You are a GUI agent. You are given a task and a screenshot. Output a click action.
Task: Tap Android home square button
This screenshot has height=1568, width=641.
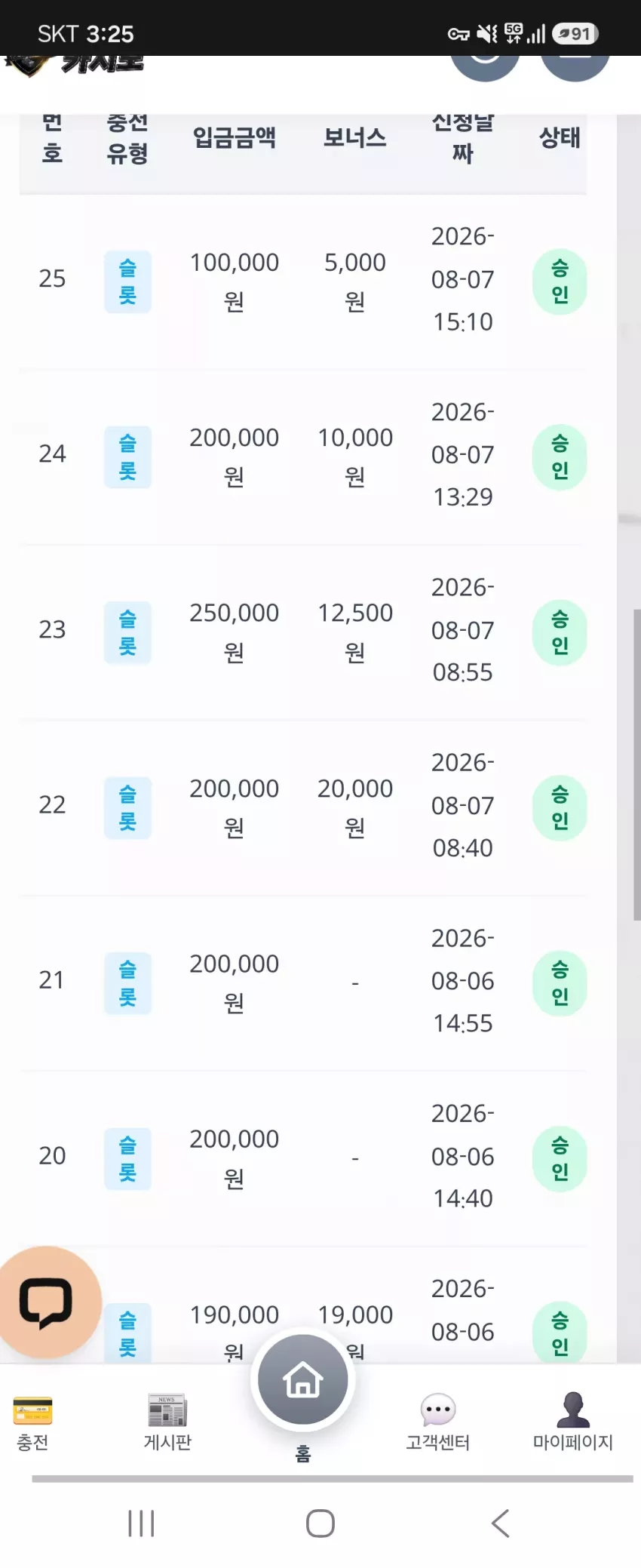coord(320,1523)
